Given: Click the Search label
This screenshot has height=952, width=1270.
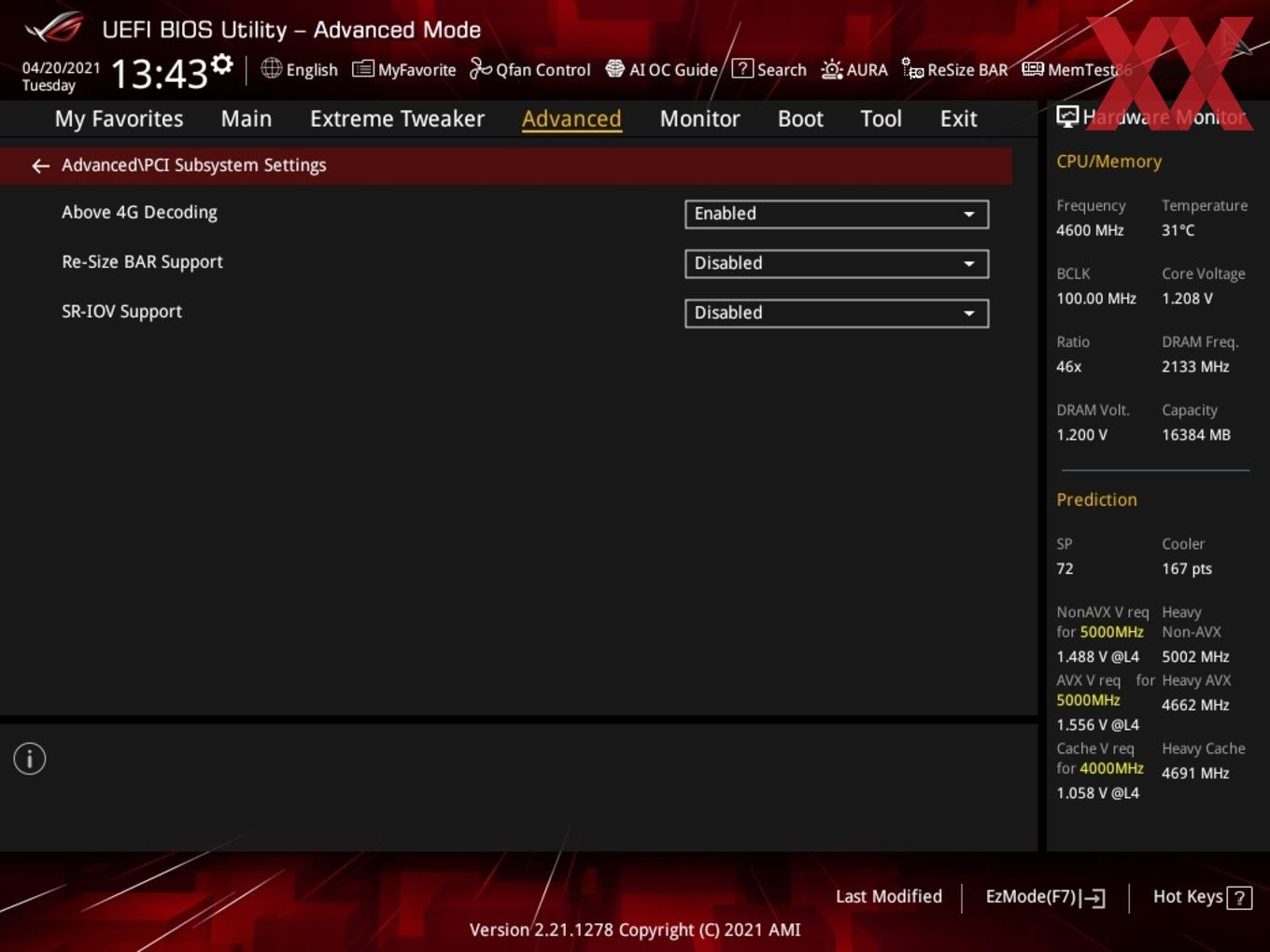Looking at the screenshot, I should pos(782,70).
